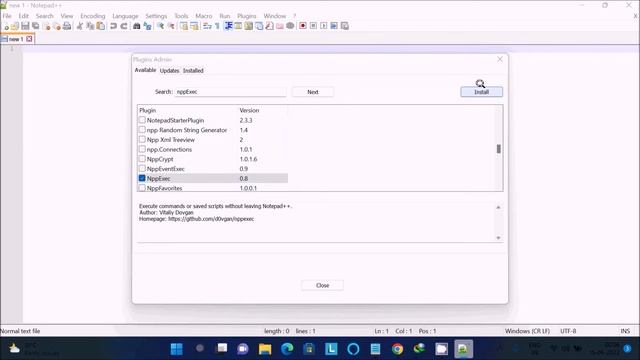The height and width of the screenshot is (360, 640).
Task: Click the Close button in Plugins Admin
Action: [x=322, y=285]
